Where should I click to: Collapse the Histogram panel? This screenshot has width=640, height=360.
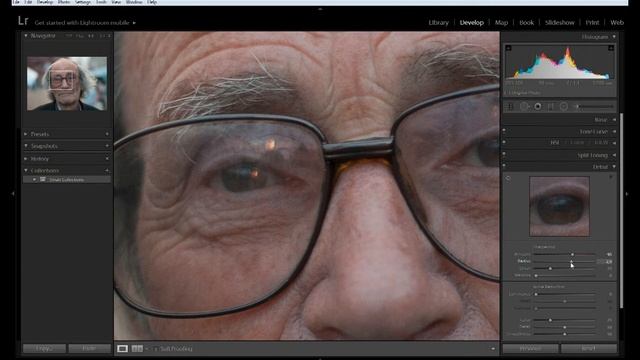(x=614, y=37)
